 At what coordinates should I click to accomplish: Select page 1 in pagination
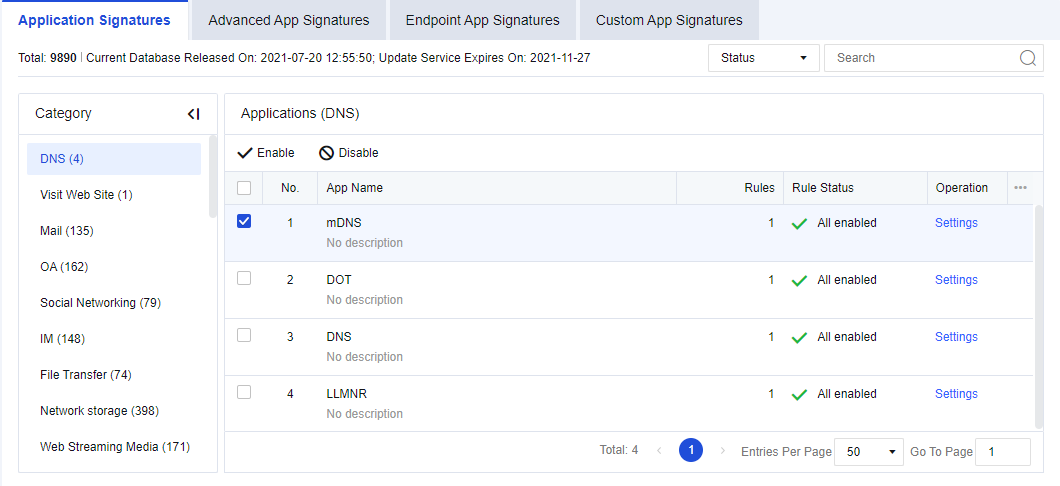690,451
